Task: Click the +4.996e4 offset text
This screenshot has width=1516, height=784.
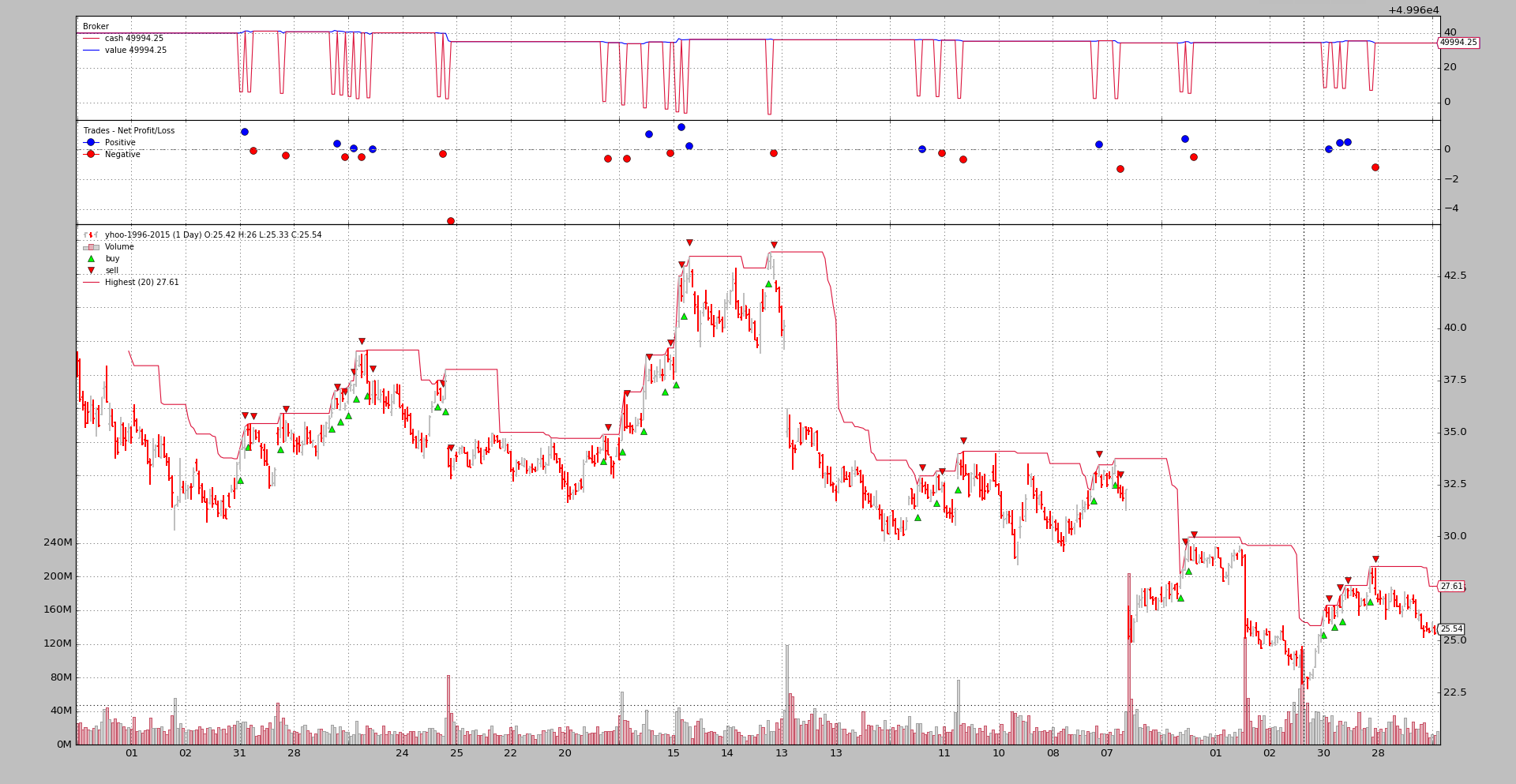Action: pyautogui.click(x=1413, y=10)
